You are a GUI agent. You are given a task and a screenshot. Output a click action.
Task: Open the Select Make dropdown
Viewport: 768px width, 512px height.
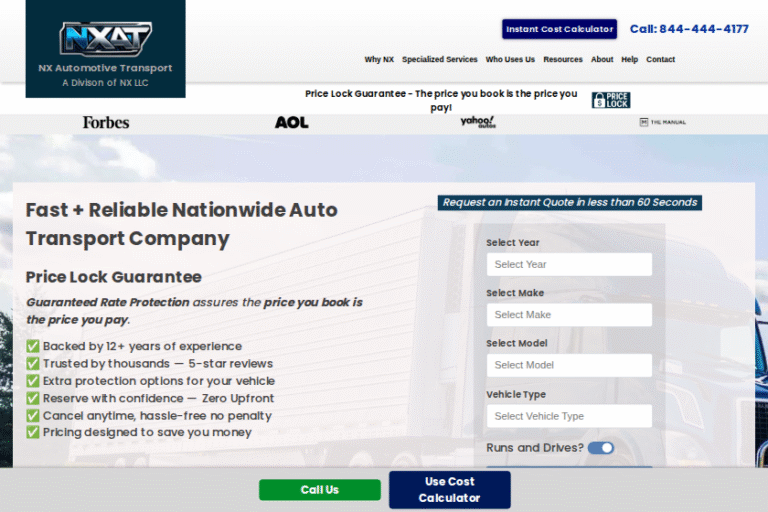pos(568,315)
